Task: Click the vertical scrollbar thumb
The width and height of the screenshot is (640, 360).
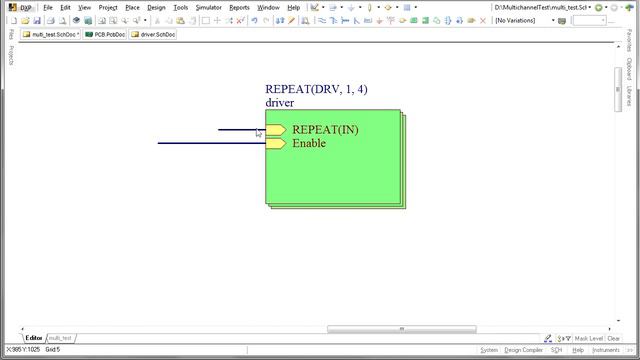Action: coord(618,89)
